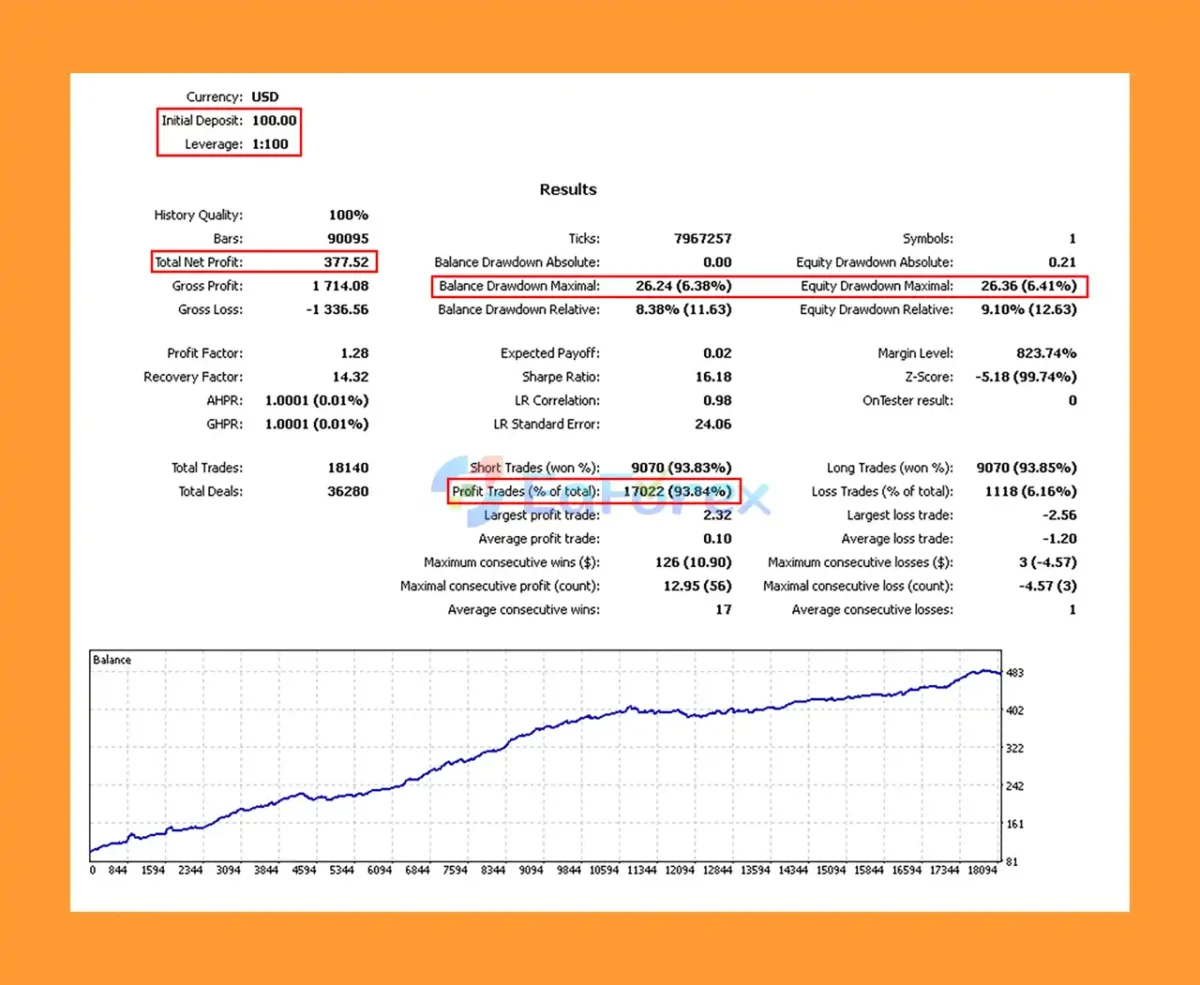Select the History Quality value 100%
Screen dimensions: 1200x985
click(x=348, y=215)
